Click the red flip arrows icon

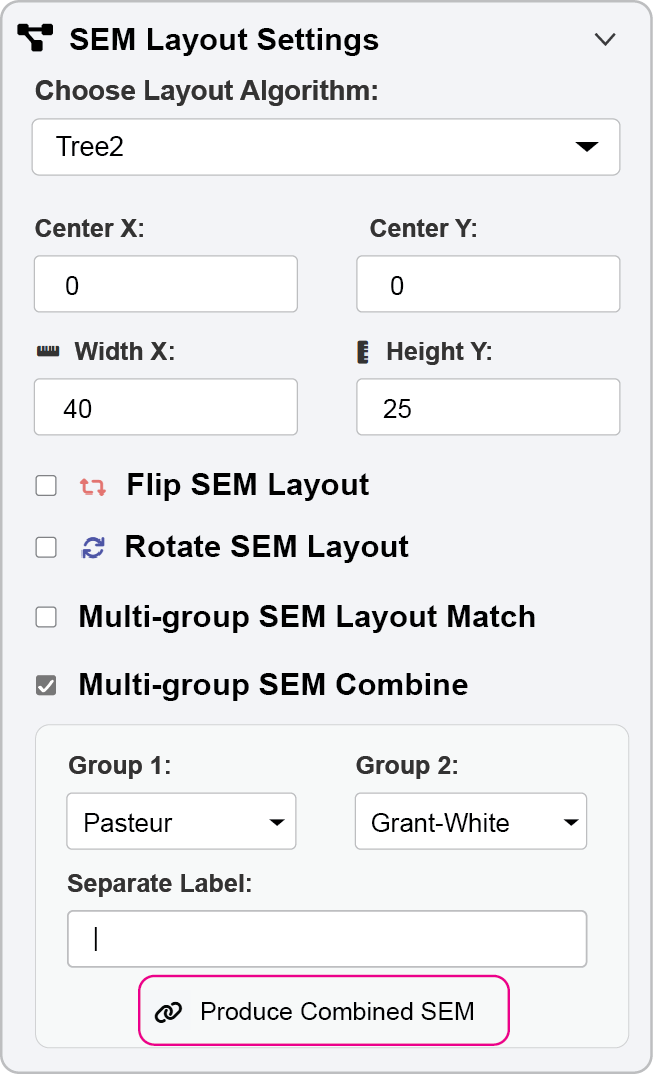pyautogui.click(x=93, y=487)
